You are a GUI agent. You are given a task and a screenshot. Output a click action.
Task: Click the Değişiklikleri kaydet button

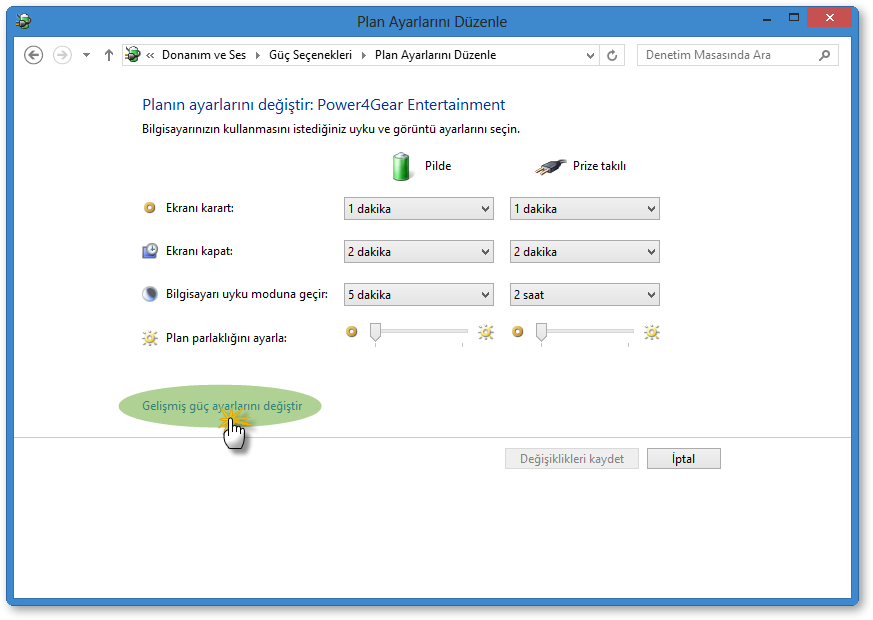572,459
